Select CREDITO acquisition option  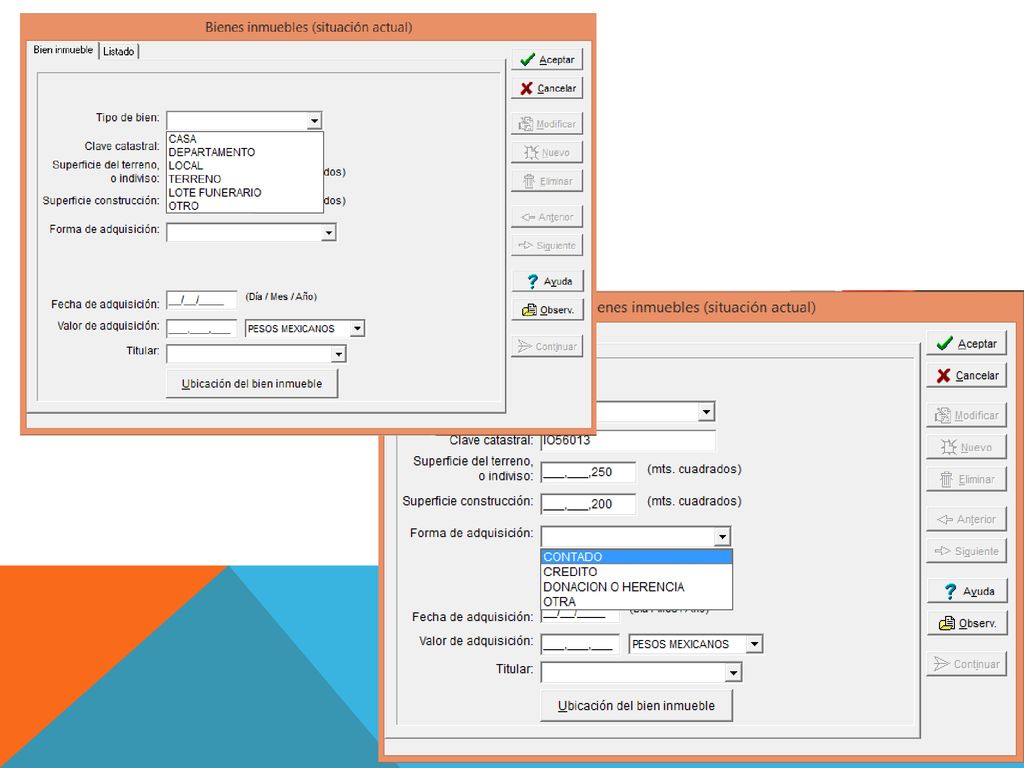click(637, 572)
